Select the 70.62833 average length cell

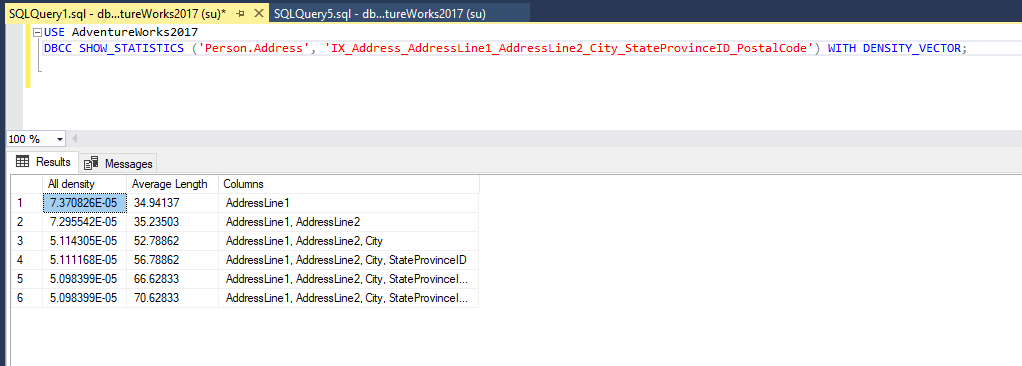click(172, 298)
